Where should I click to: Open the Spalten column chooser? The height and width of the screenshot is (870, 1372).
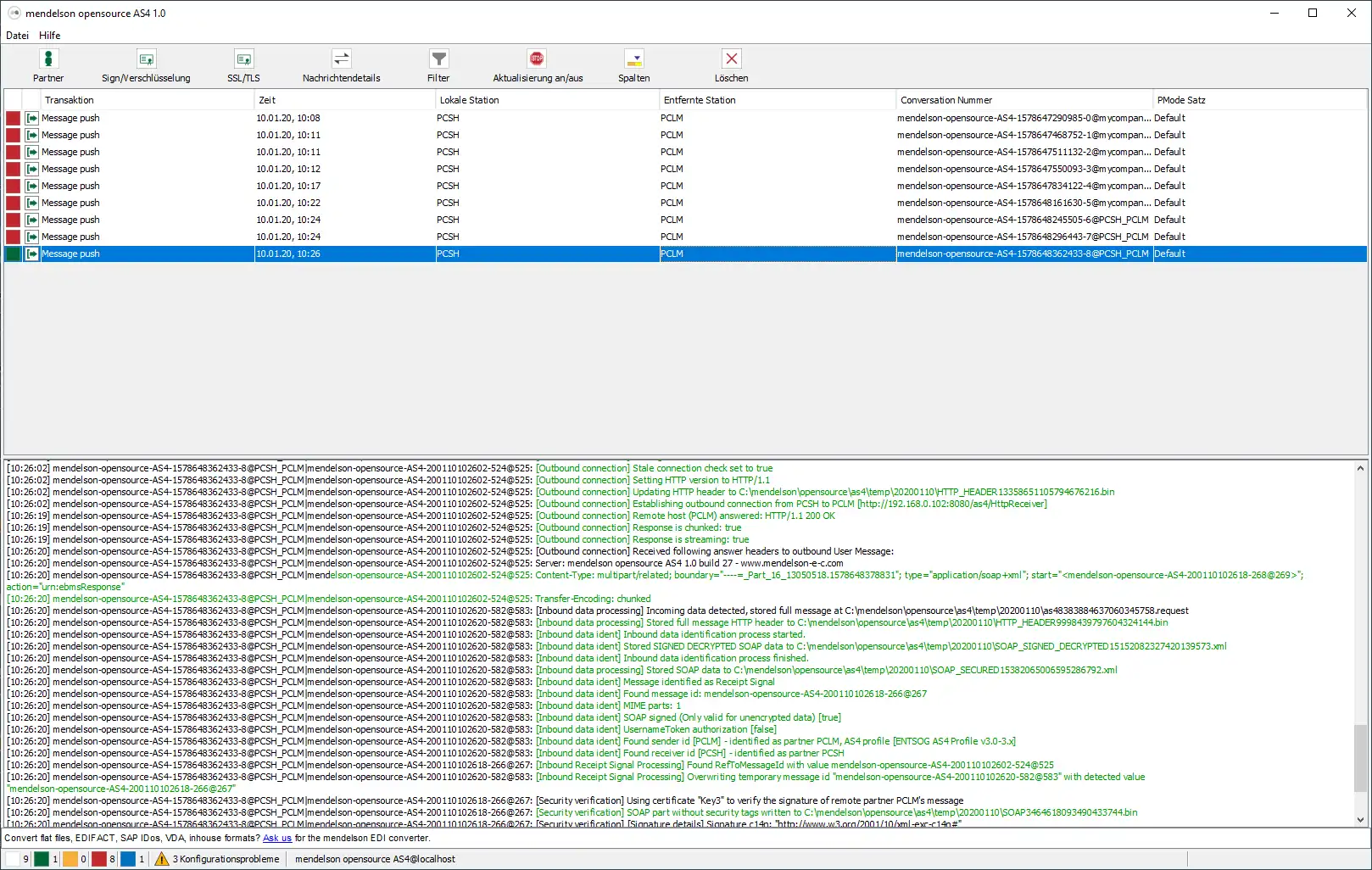click(x=633, y=66)
